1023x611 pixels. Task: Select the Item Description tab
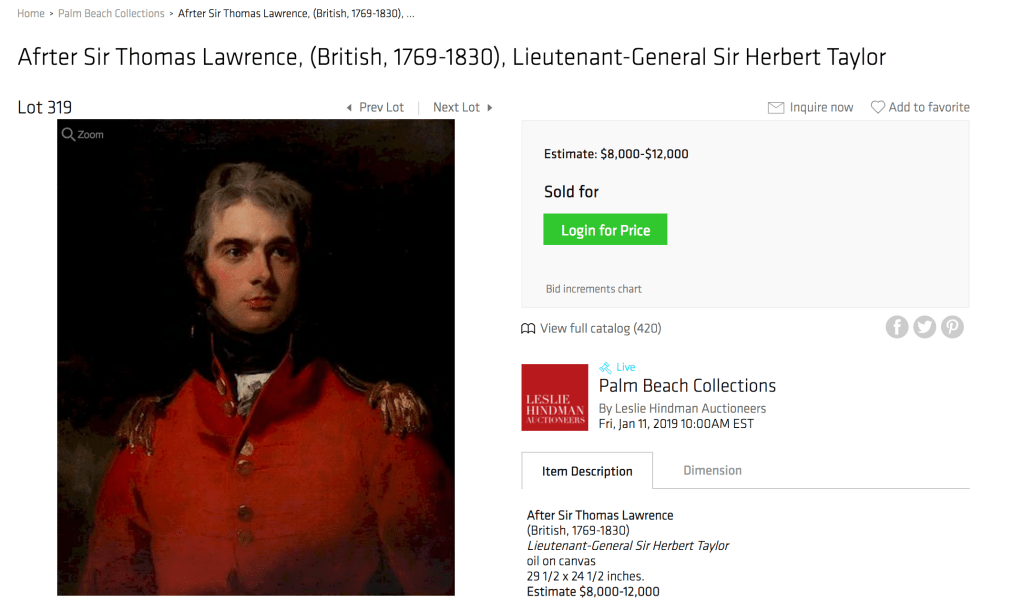point(587,471)
